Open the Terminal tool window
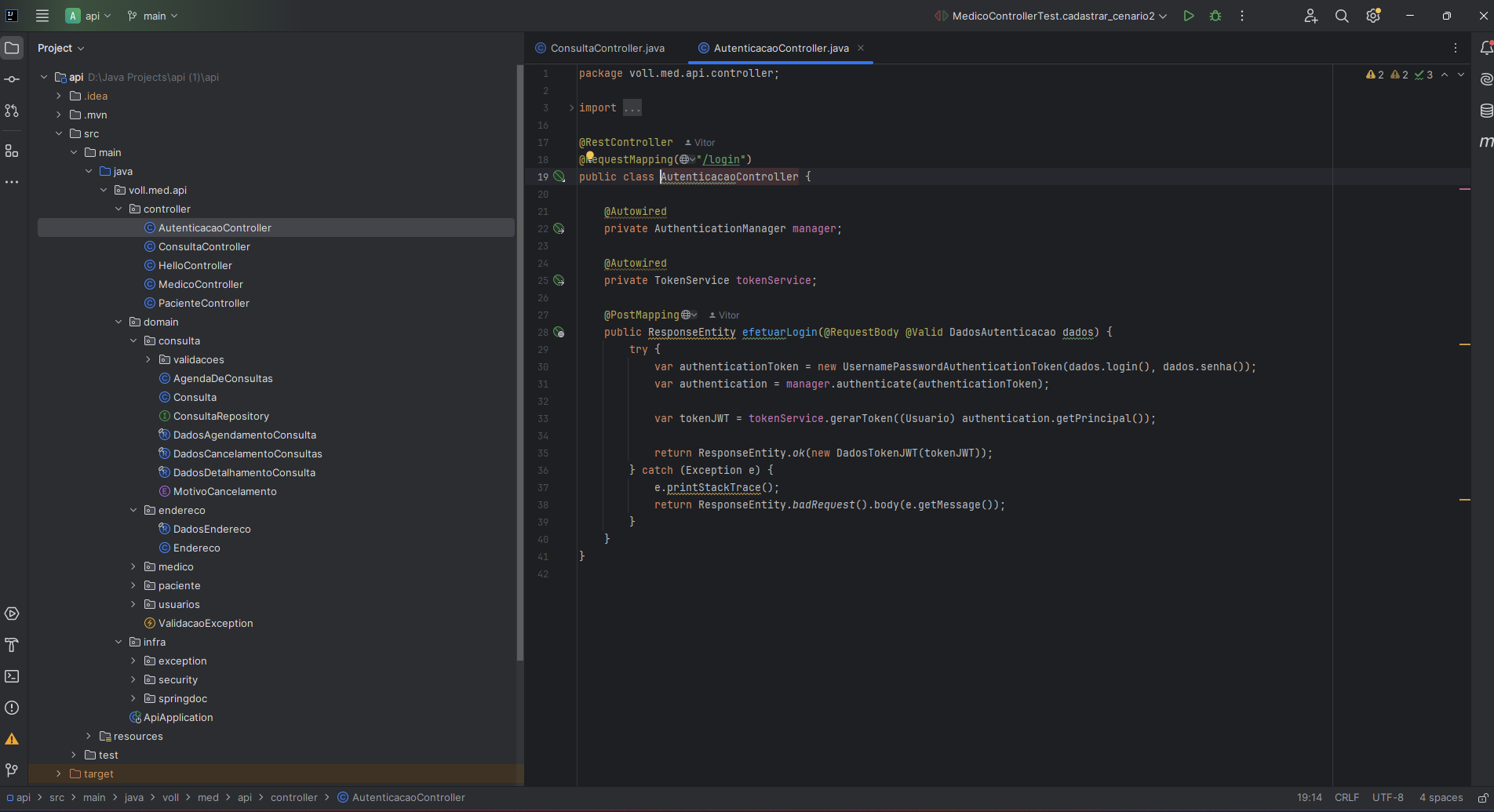 point(12,676)
